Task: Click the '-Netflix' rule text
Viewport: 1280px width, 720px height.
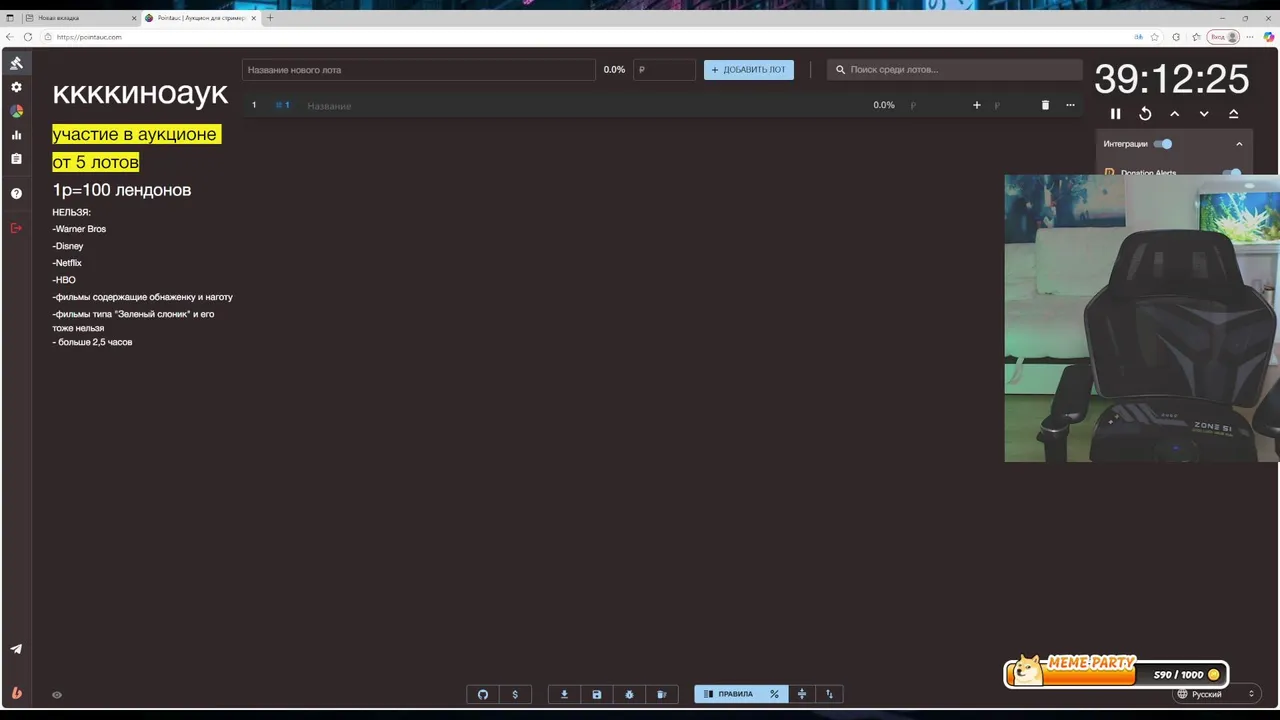Action: 67,263
